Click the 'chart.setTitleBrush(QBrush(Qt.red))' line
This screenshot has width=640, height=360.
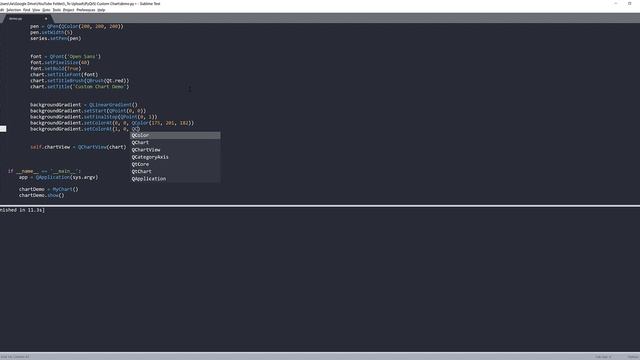point(80,81)
